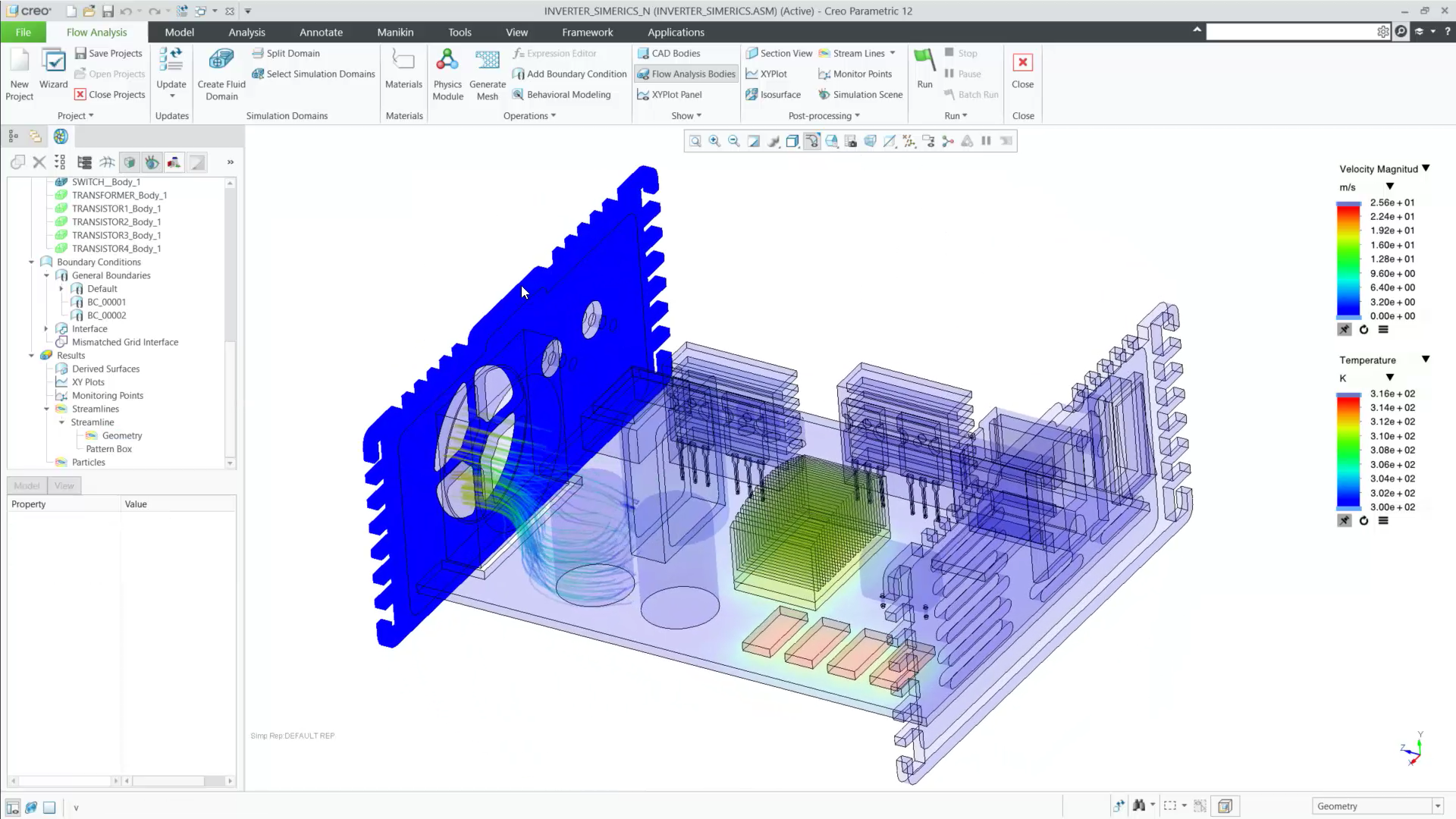This screenshot has width=1456, height=819.
Task: Add Monitor Points
Action: pos(855,74)
